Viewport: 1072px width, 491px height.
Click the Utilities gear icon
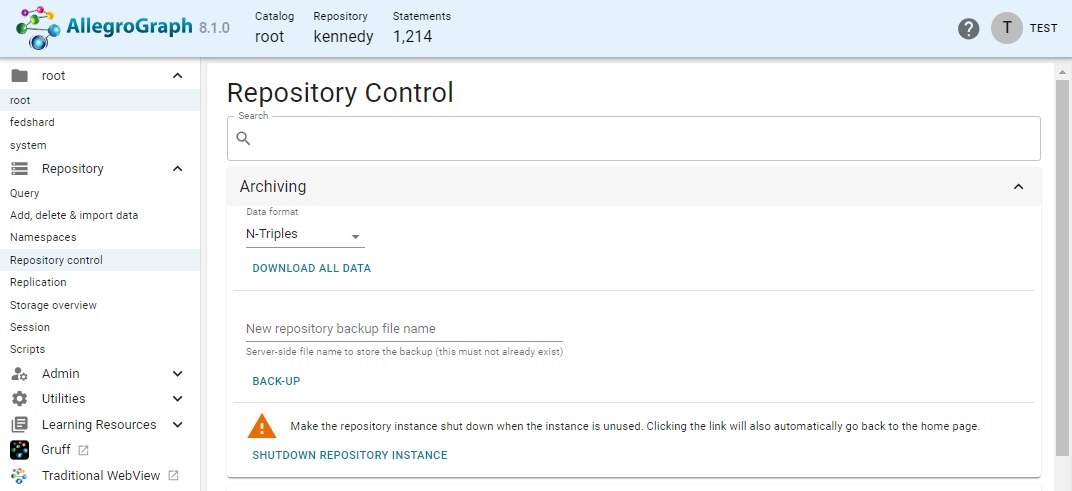19,399
